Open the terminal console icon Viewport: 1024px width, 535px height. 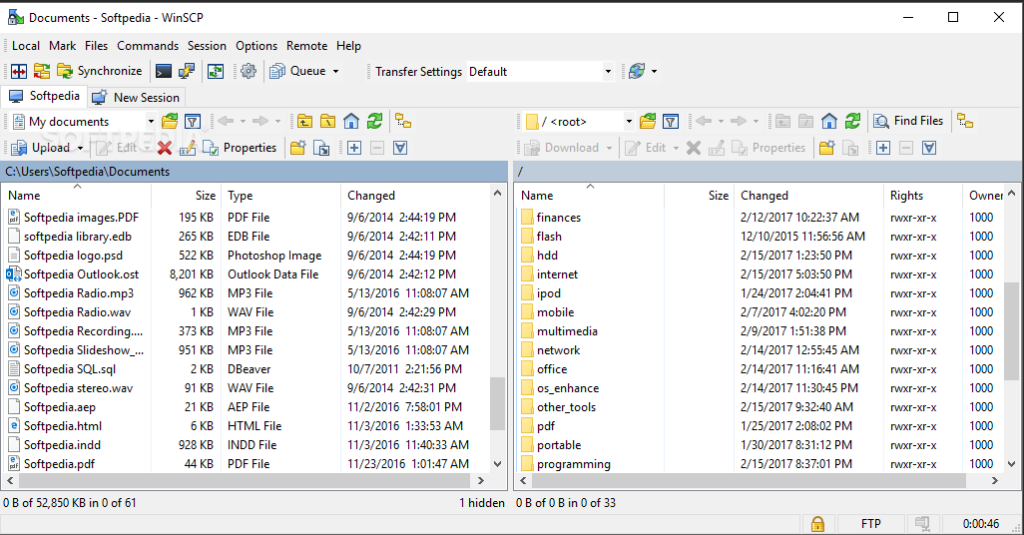tap(163, 71)
